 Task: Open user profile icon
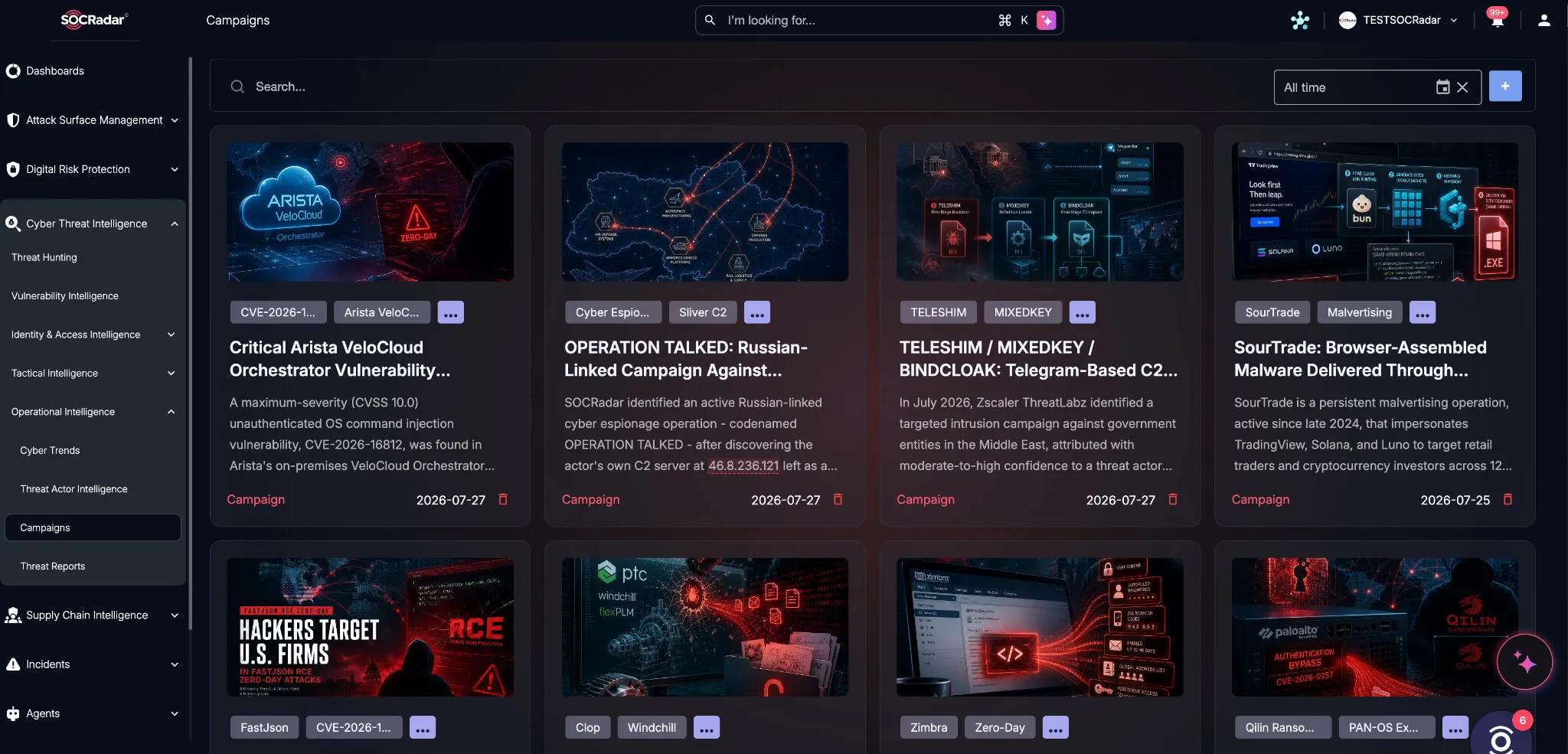click(1543, 21)
